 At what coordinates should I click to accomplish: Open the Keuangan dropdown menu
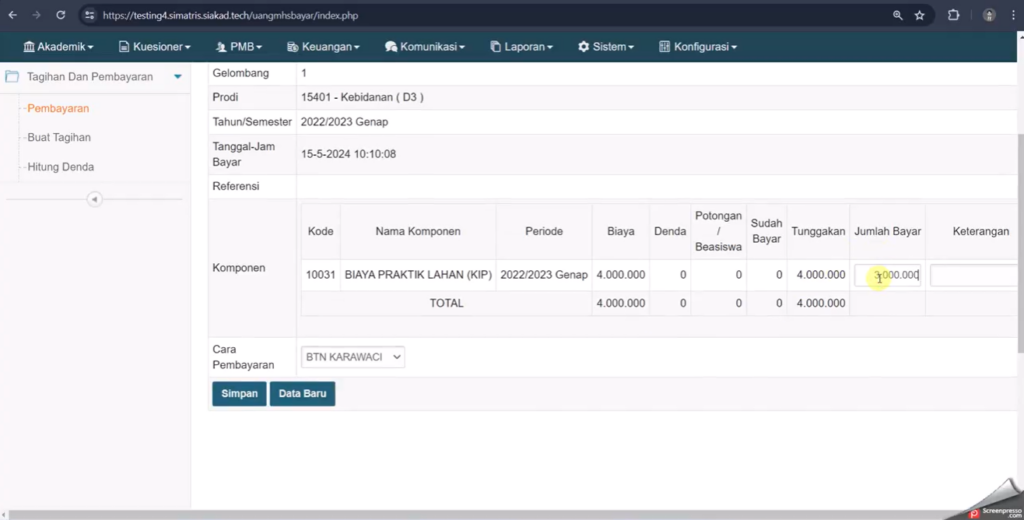[323, 47]
